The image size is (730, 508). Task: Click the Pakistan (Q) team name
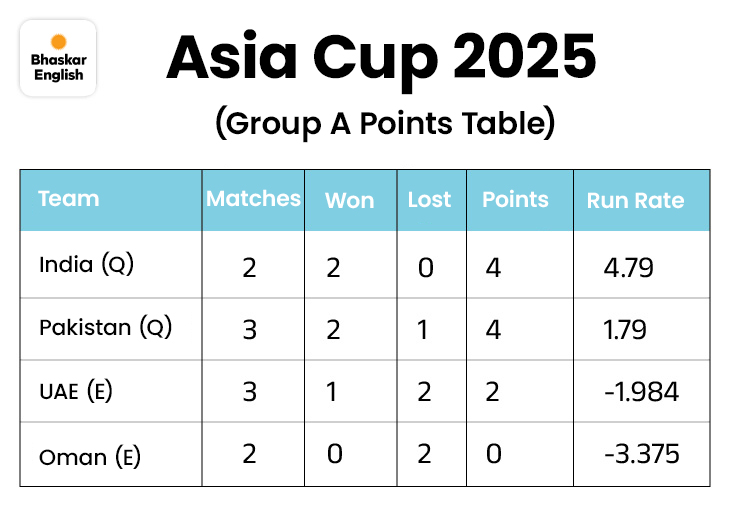tap(105, 327)
